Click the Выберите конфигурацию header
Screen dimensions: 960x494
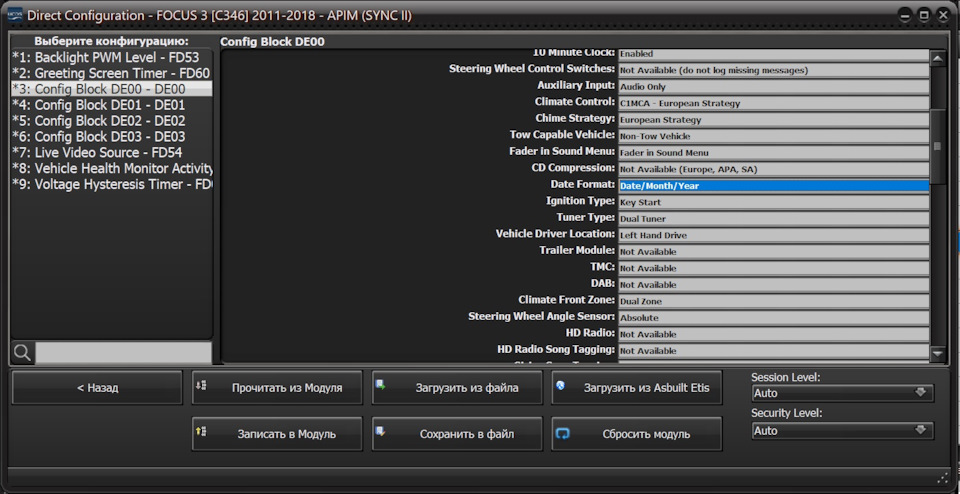click(111, 41)
